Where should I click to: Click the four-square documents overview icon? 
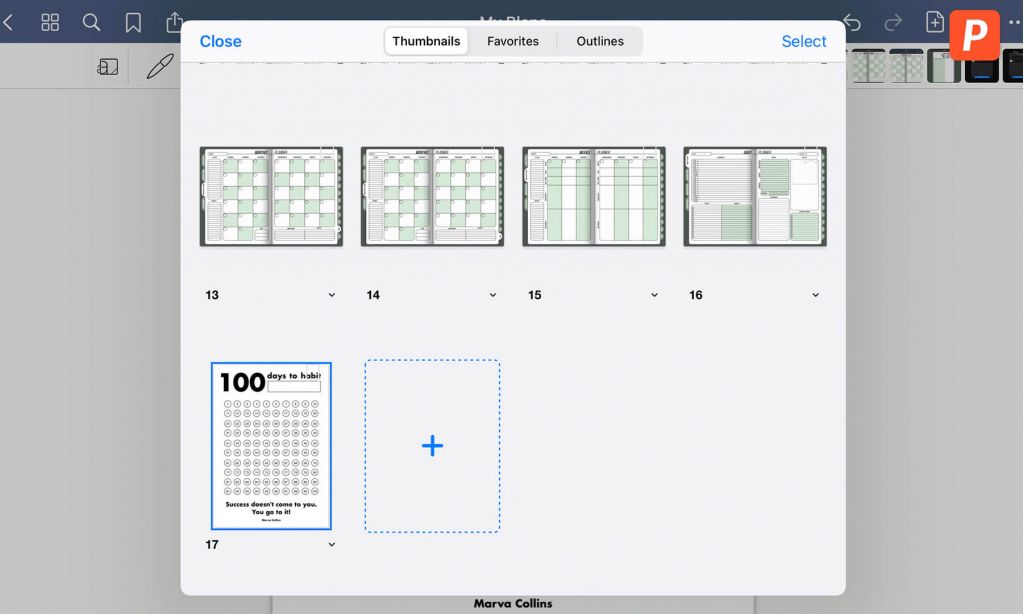[49, 21]
